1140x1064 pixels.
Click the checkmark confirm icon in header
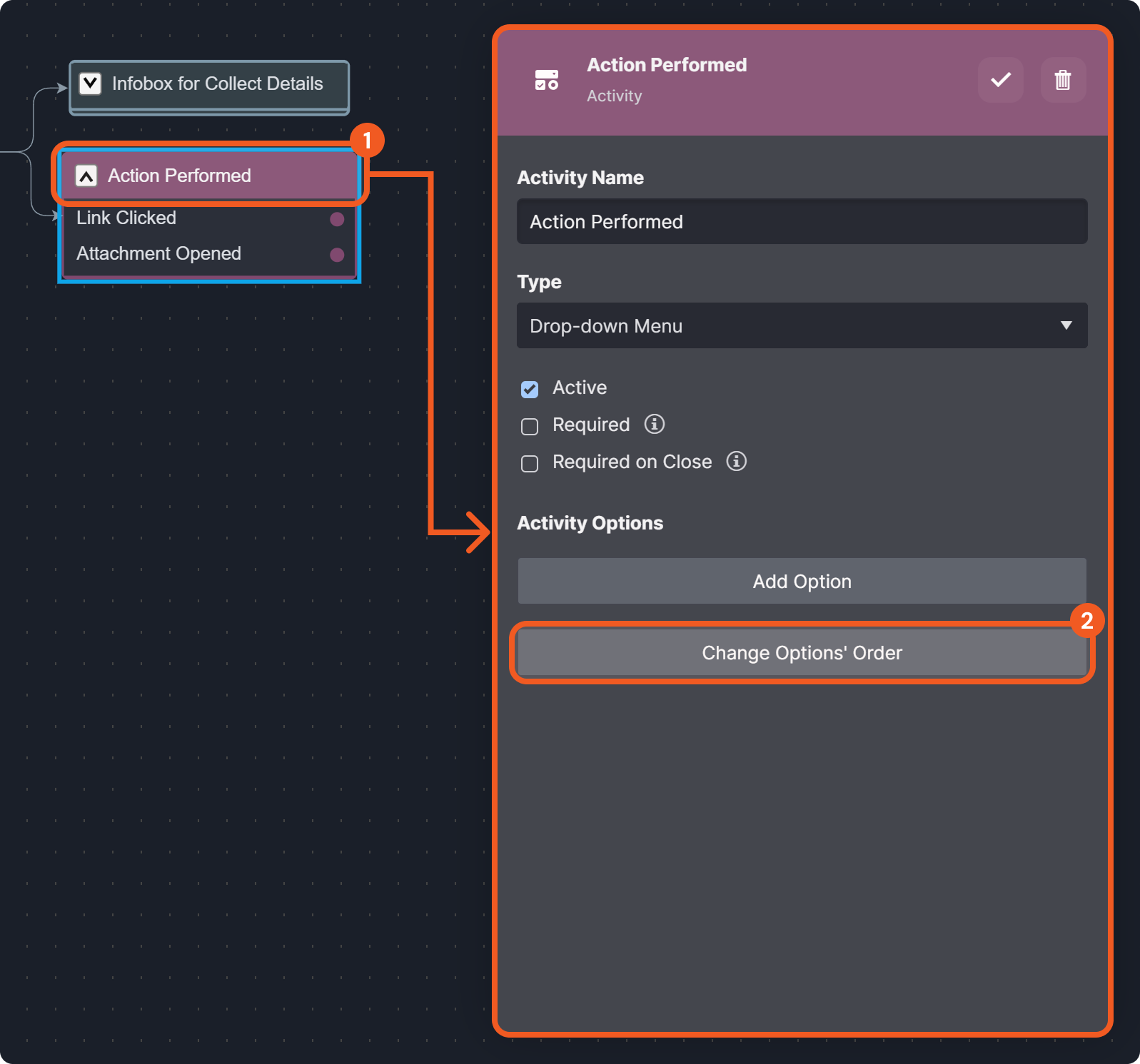(x=1000, y=80)
